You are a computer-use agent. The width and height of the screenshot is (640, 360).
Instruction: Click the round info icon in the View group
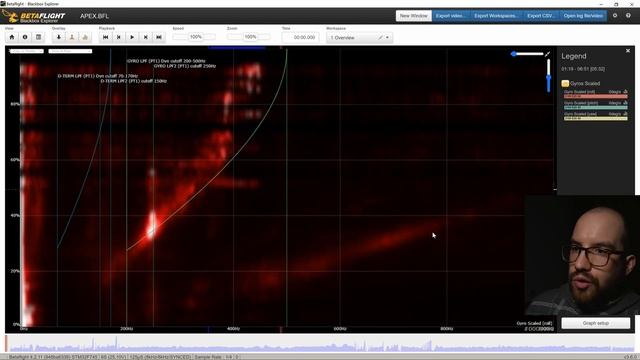(x=25, y=37)
